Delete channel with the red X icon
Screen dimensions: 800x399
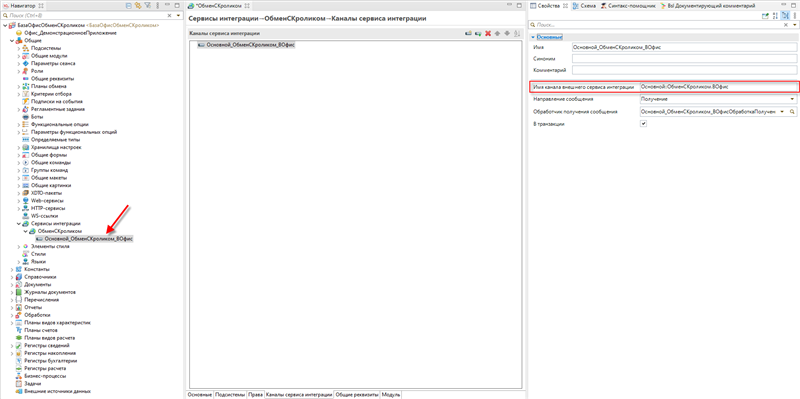pos(488,33)
